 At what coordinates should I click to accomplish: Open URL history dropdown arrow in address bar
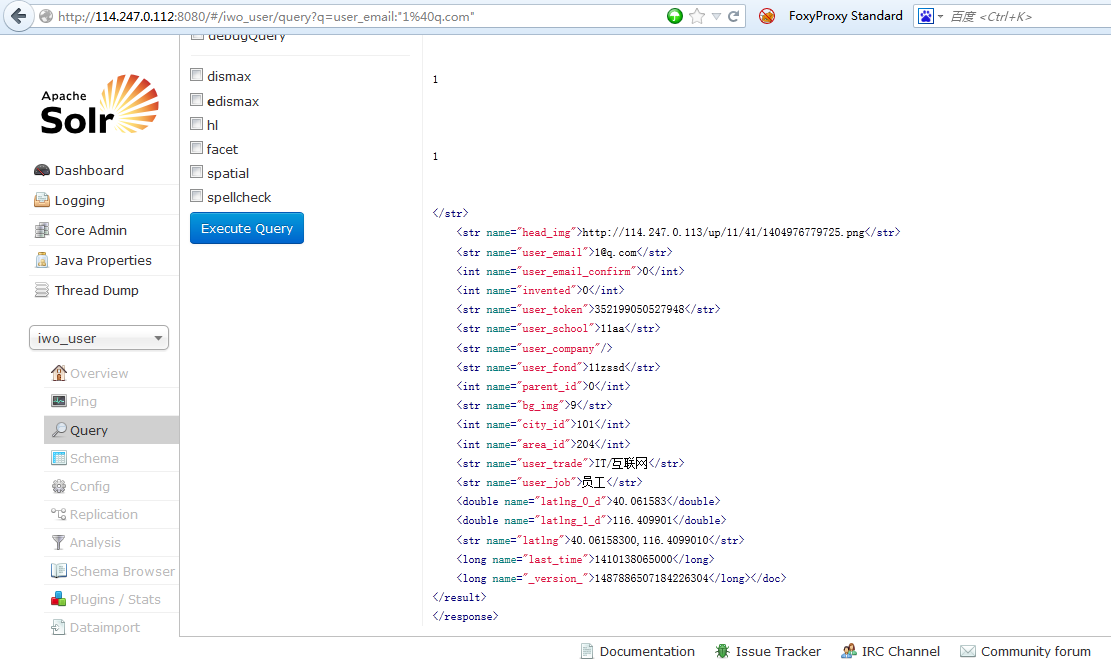coord(716,16)
